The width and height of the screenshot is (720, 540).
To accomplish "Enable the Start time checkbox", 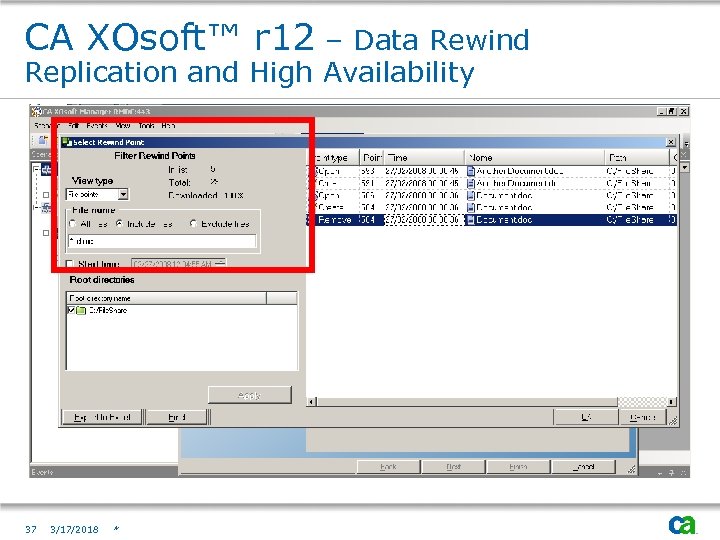I will [x=70, y=264].
